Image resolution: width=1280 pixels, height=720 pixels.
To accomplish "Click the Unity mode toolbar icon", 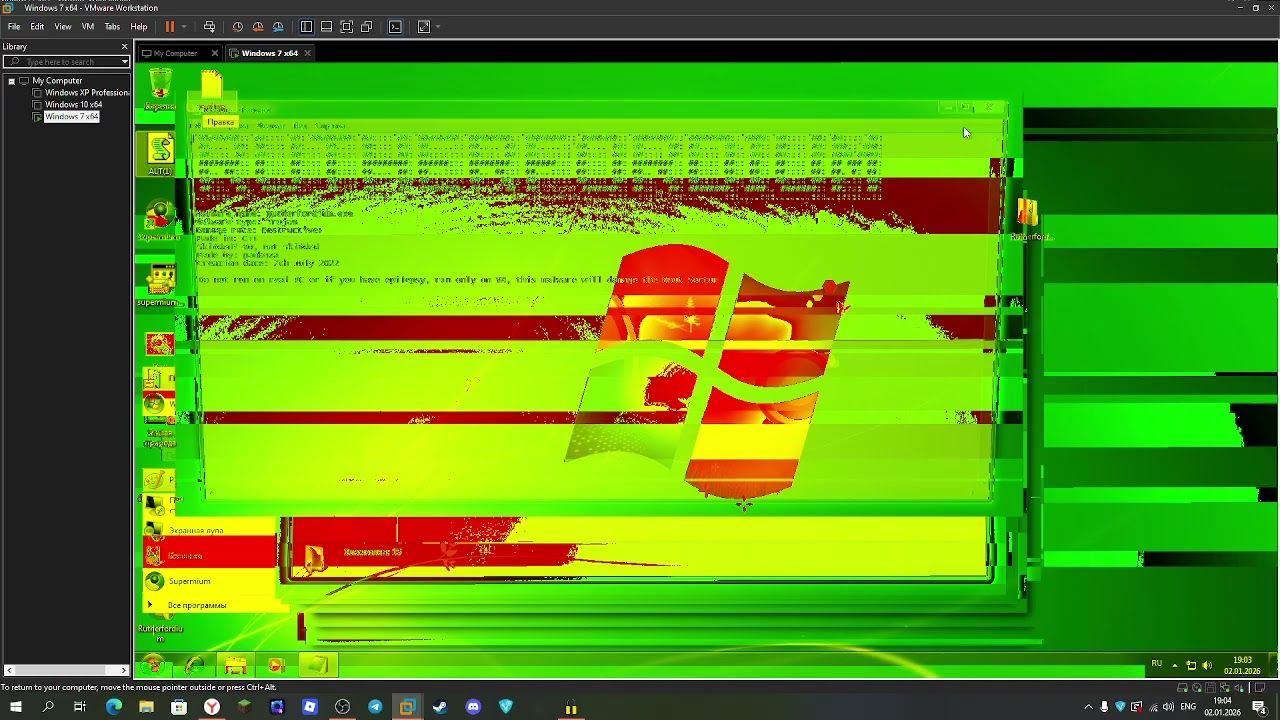I will pos(367,27).
